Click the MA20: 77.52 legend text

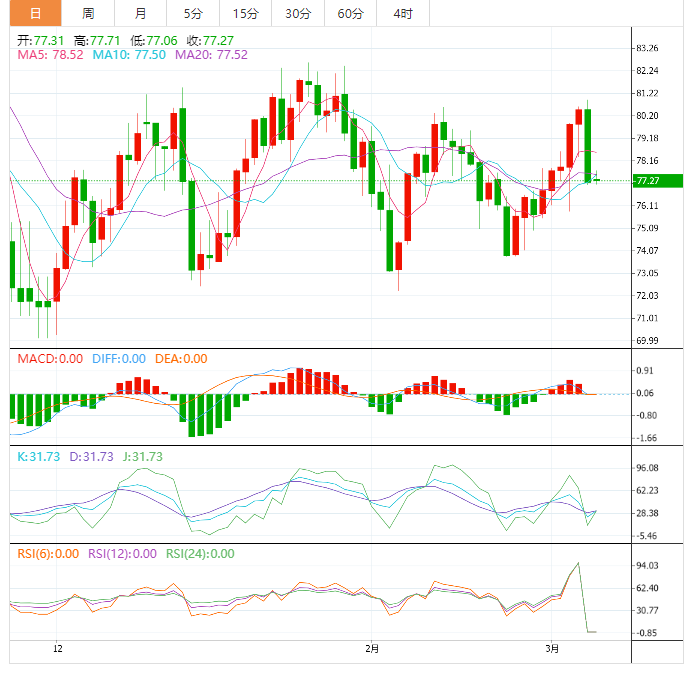tap(212, 55)
